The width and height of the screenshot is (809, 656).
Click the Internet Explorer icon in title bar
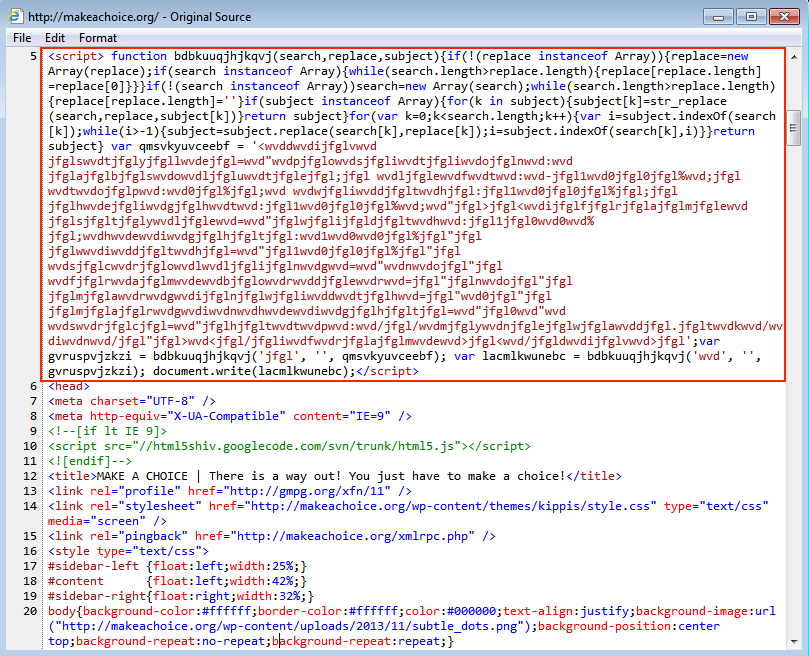click(x=15, y=16)
